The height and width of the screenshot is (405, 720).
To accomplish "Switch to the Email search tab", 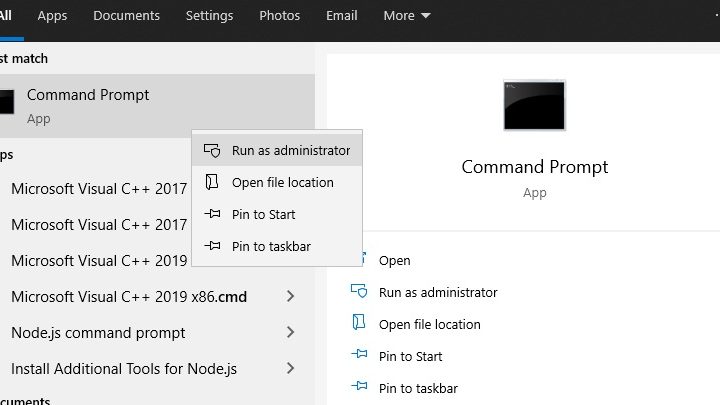I will [x=342, y=16].
